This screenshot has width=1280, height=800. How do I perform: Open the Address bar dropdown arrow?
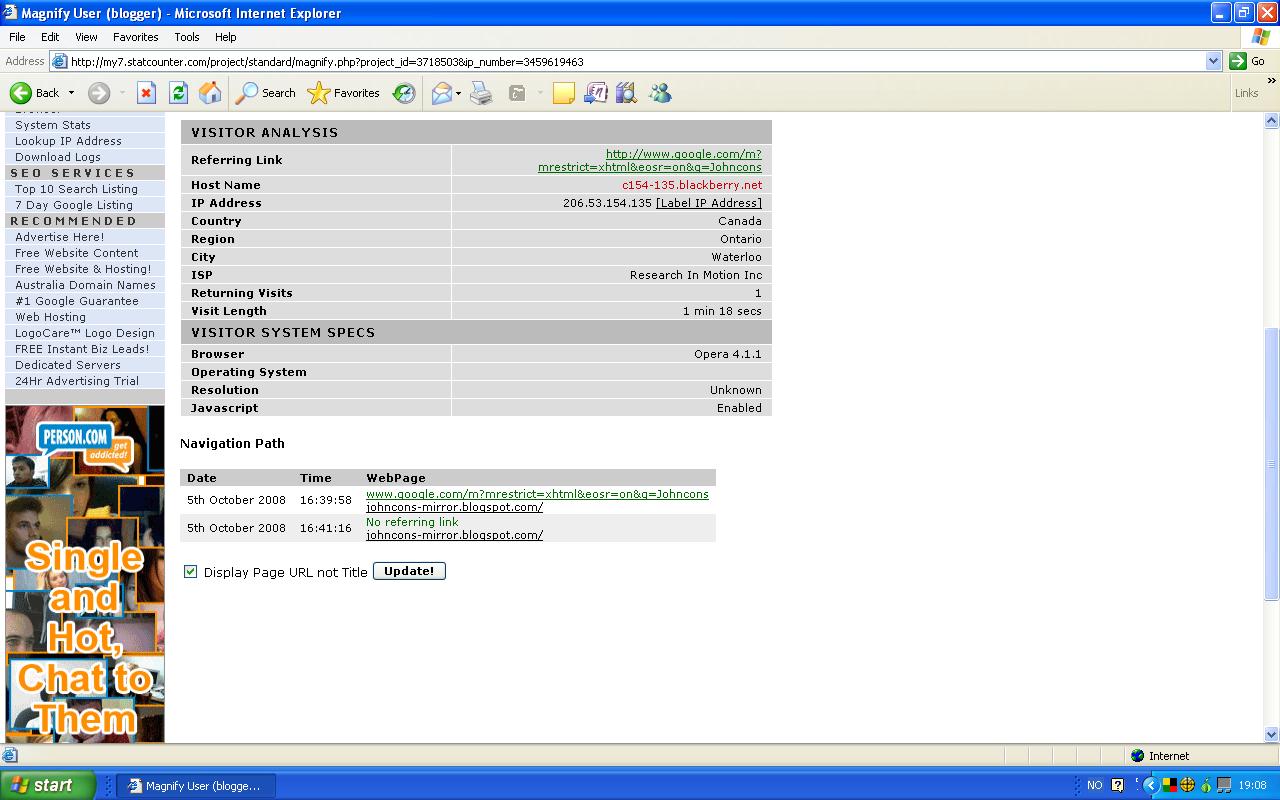(x=1213, y=61)
